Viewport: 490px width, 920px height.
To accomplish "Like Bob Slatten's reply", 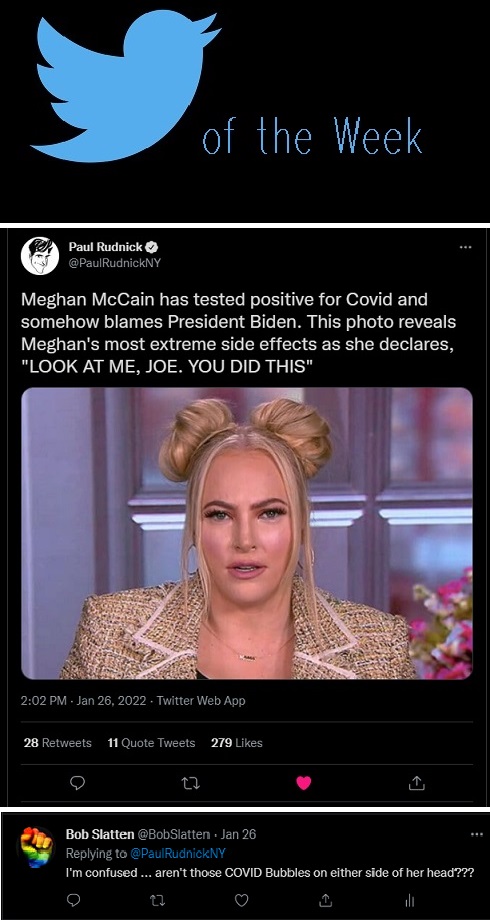I will [x=242, y=900].
